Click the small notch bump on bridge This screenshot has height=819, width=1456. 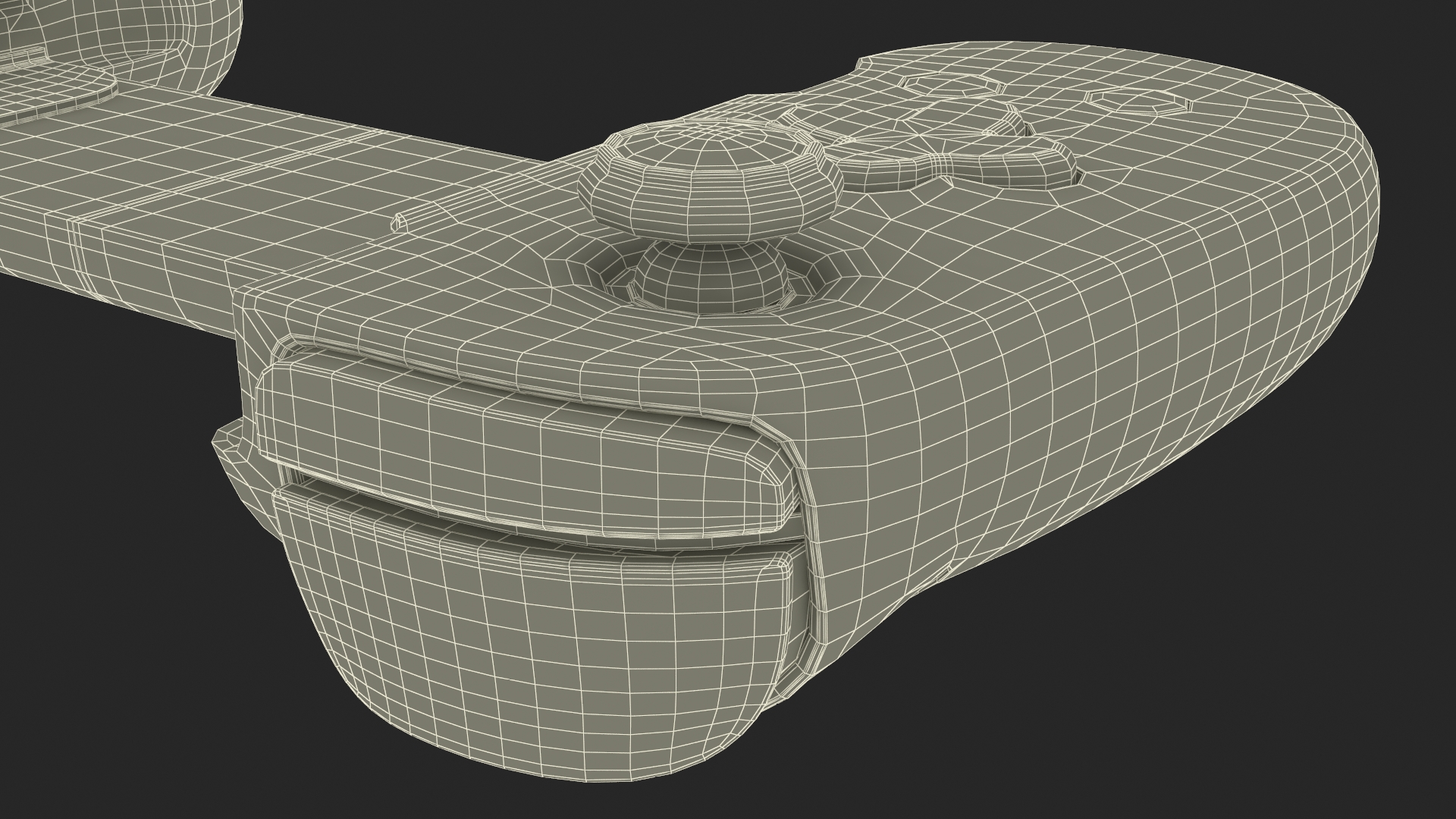[x=400, y=221]
